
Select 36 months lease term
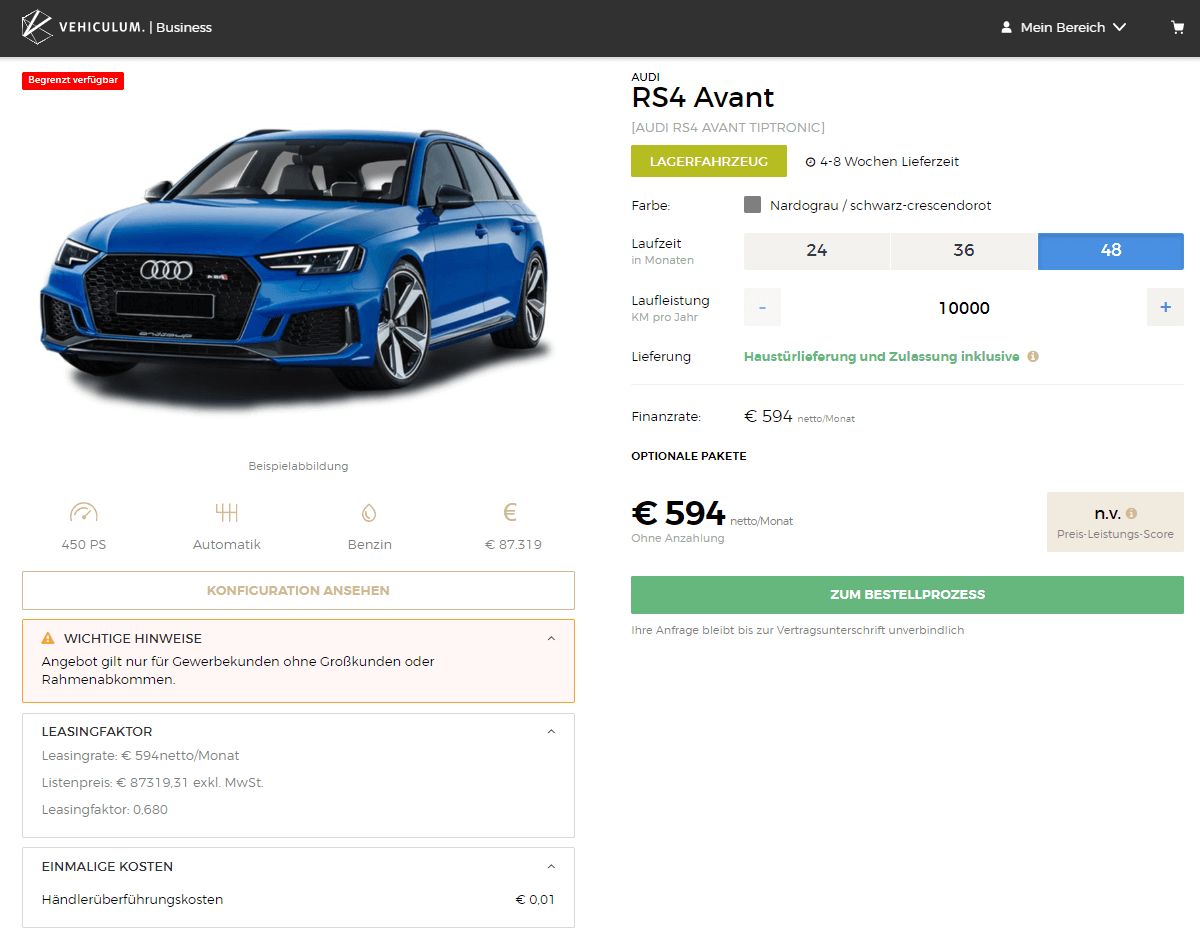coord(964,251)
